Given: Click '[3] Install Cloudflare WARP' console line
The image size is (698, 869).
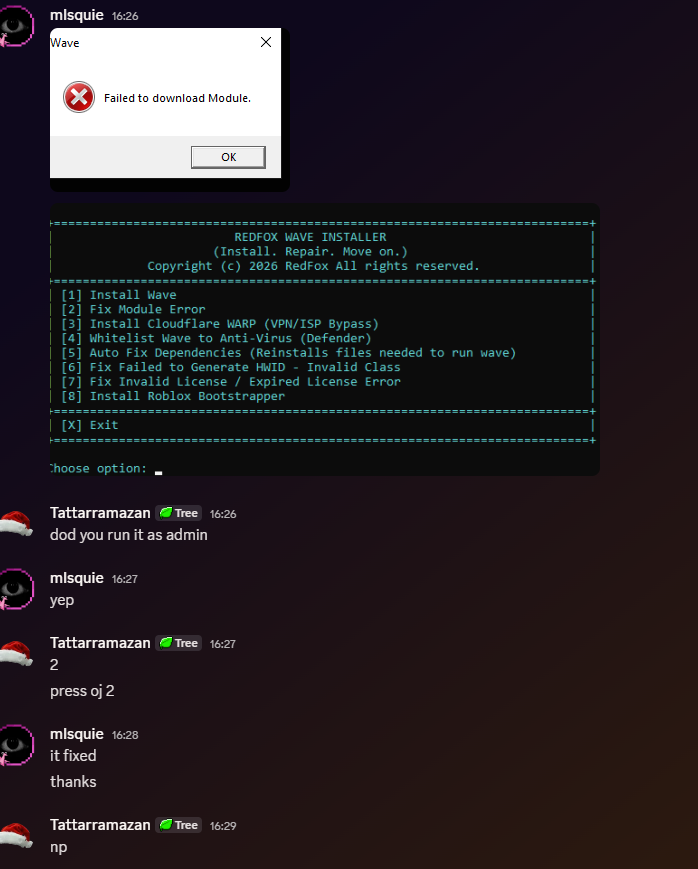Looking at the screenshot, I should click(220, 324).
